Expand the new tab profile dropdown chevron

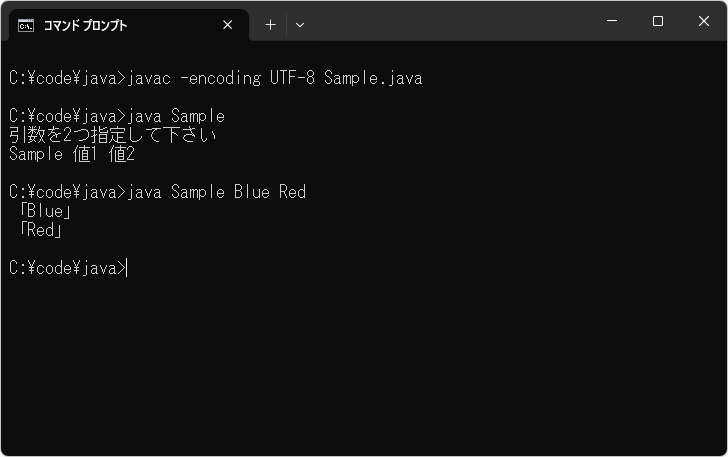tap(300, 25)
